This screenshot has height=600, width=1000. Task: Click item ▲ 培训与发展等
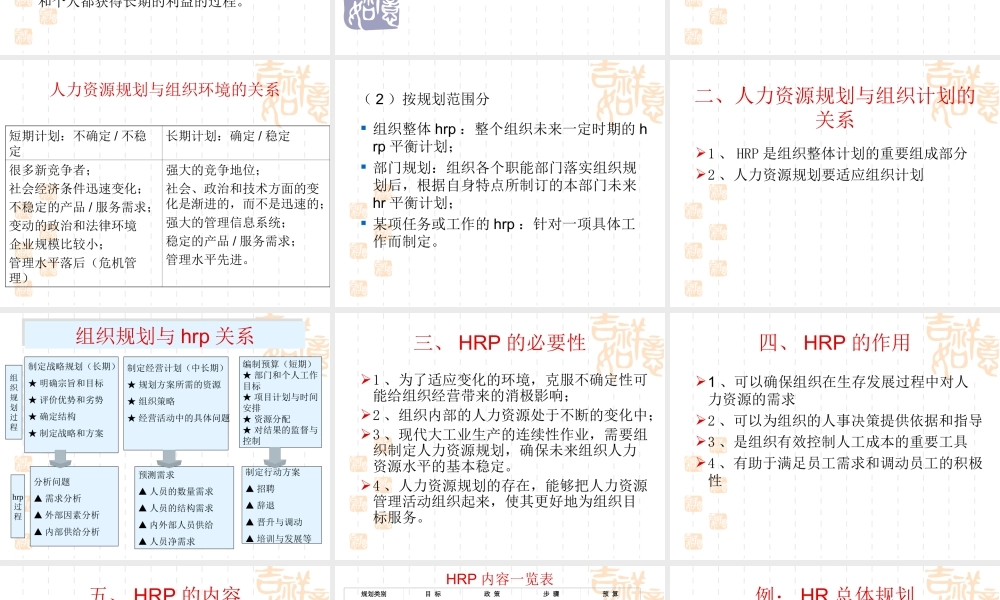278,539
